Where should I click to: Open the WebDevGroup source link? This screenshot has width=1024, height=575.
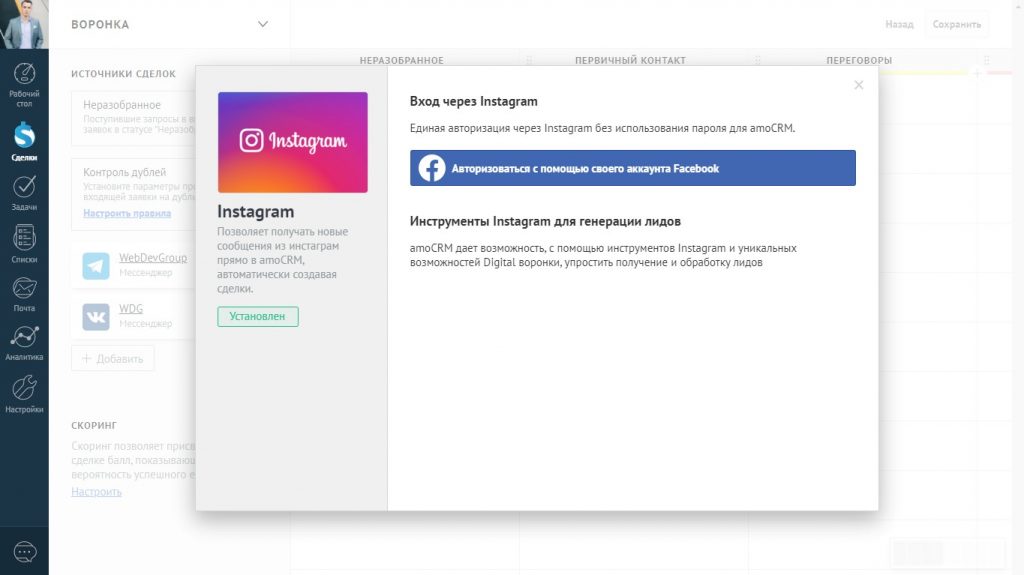coord(153,257)
